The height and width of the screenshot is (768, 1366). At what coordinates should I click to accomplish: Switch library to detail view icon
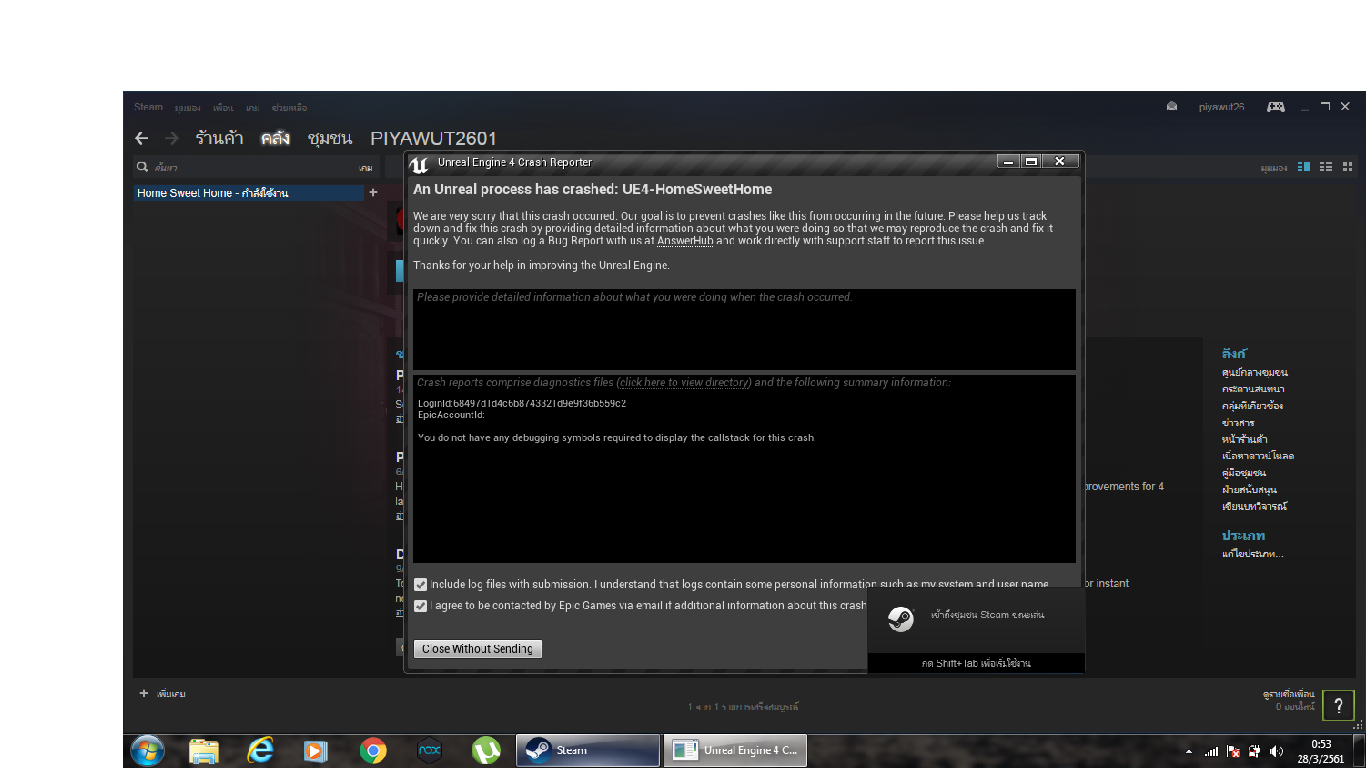1304,167
